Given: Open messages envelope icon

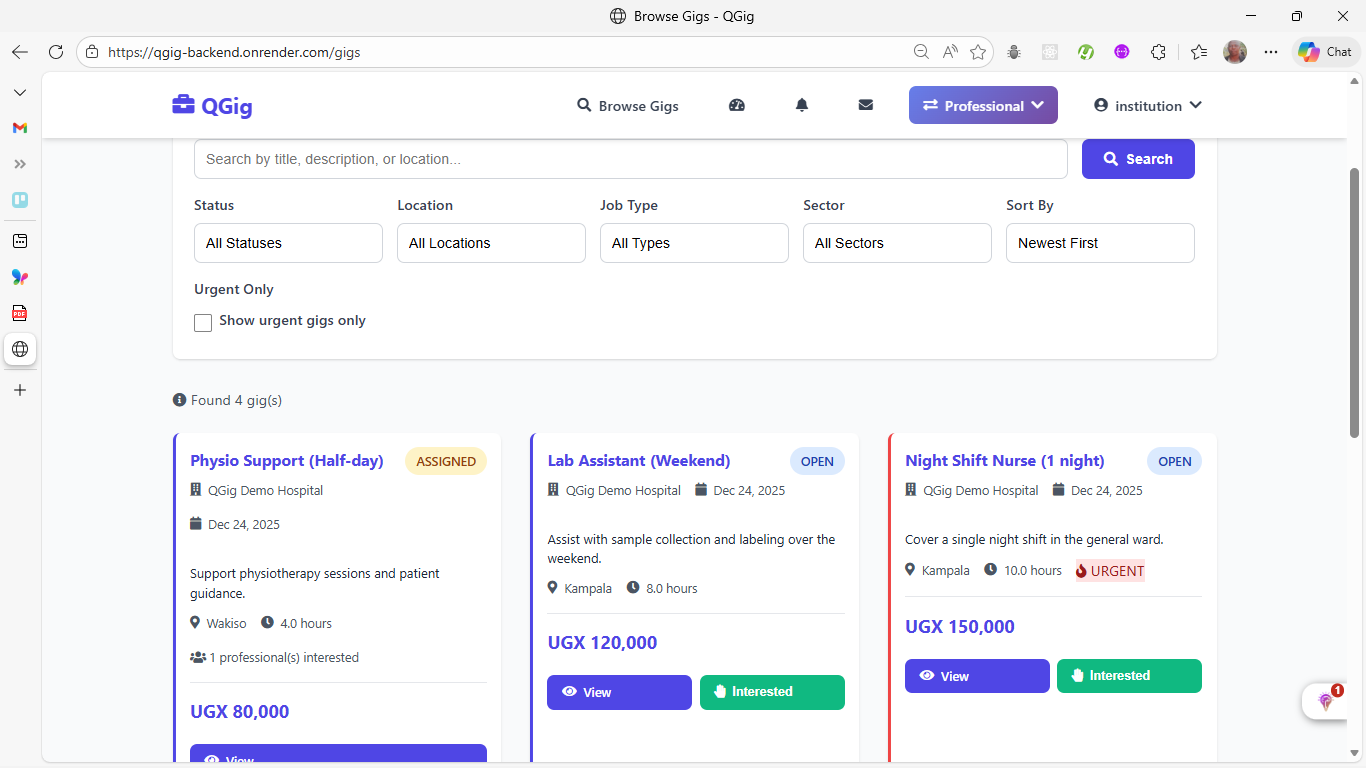Looking at the screenshot, I should point(866,105).
